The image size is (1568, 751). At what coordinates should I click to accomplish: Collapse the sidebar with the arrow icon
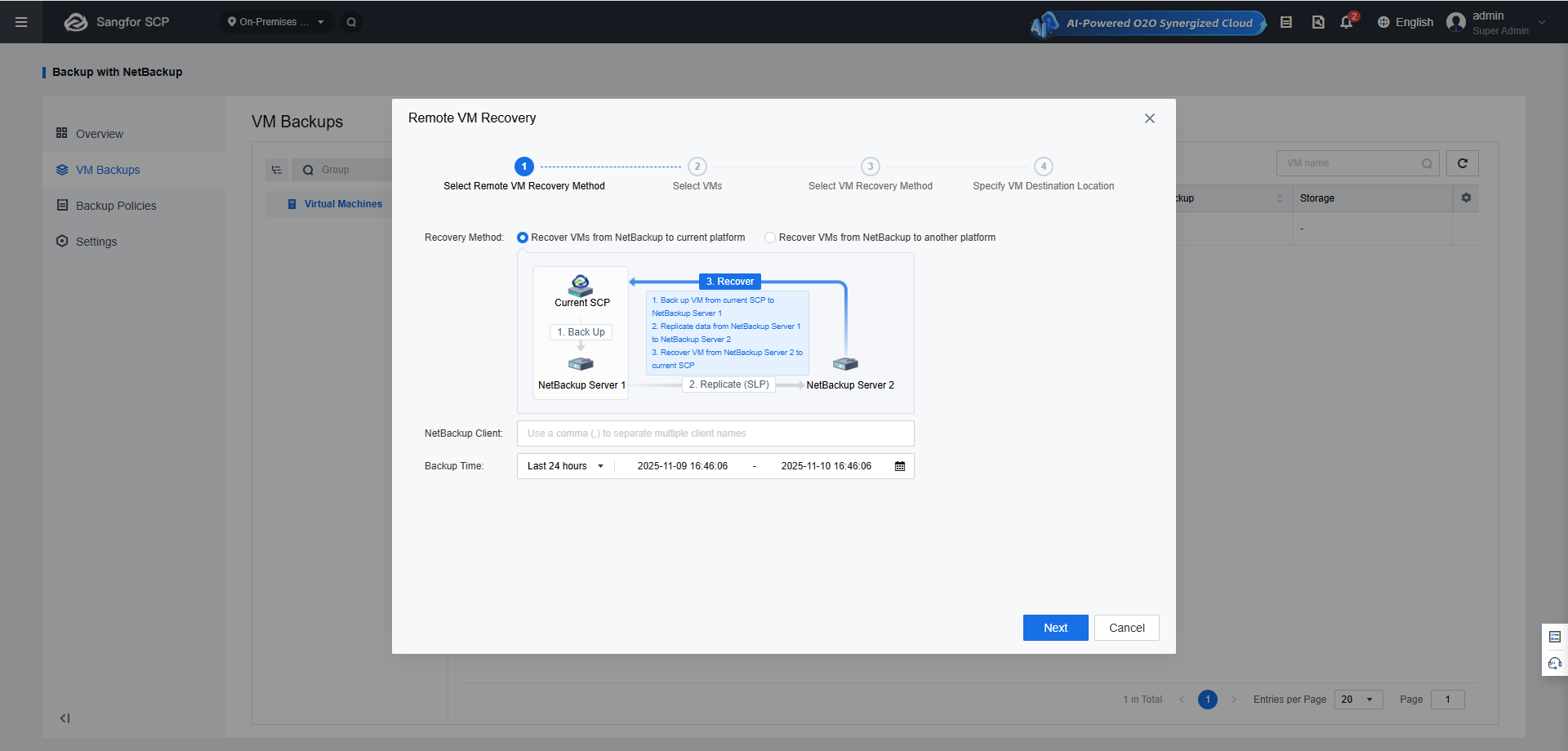tap(65, 718)
